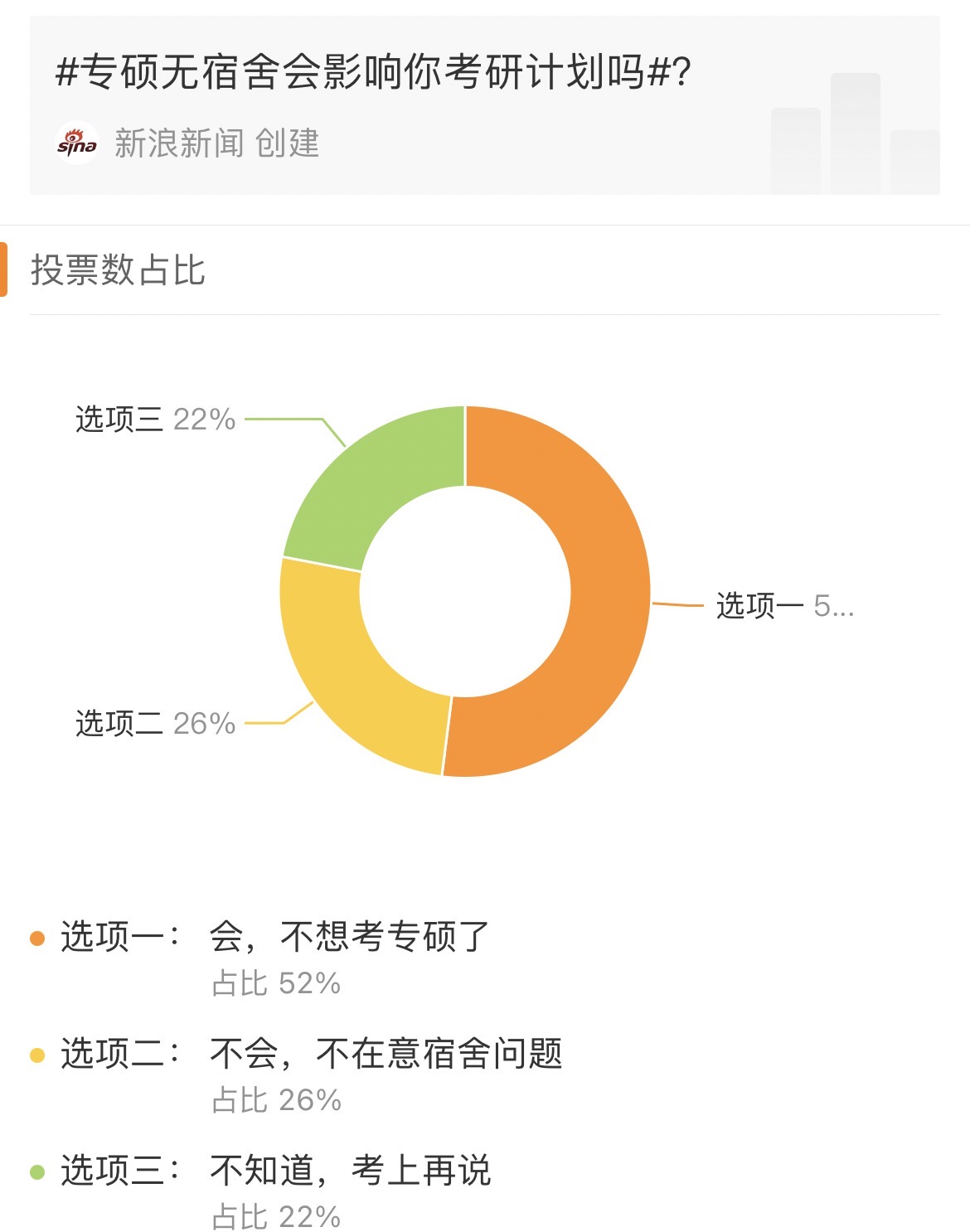Click the 占比 52% percentage text
The height and width of the screenshot is (1232, 970).
tap(276, 983)
